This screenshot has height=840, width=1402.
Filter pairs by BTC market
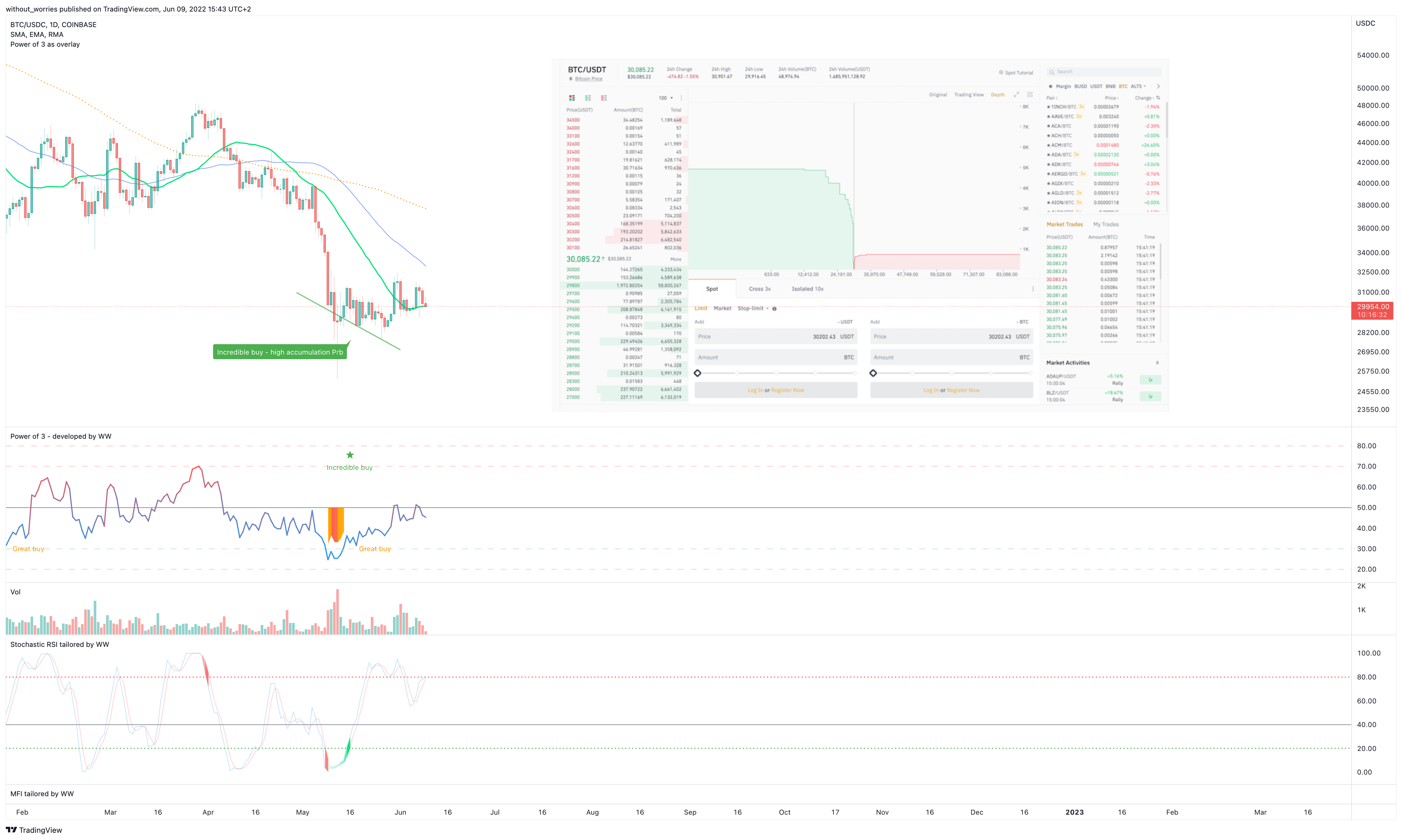(1123, 86)
